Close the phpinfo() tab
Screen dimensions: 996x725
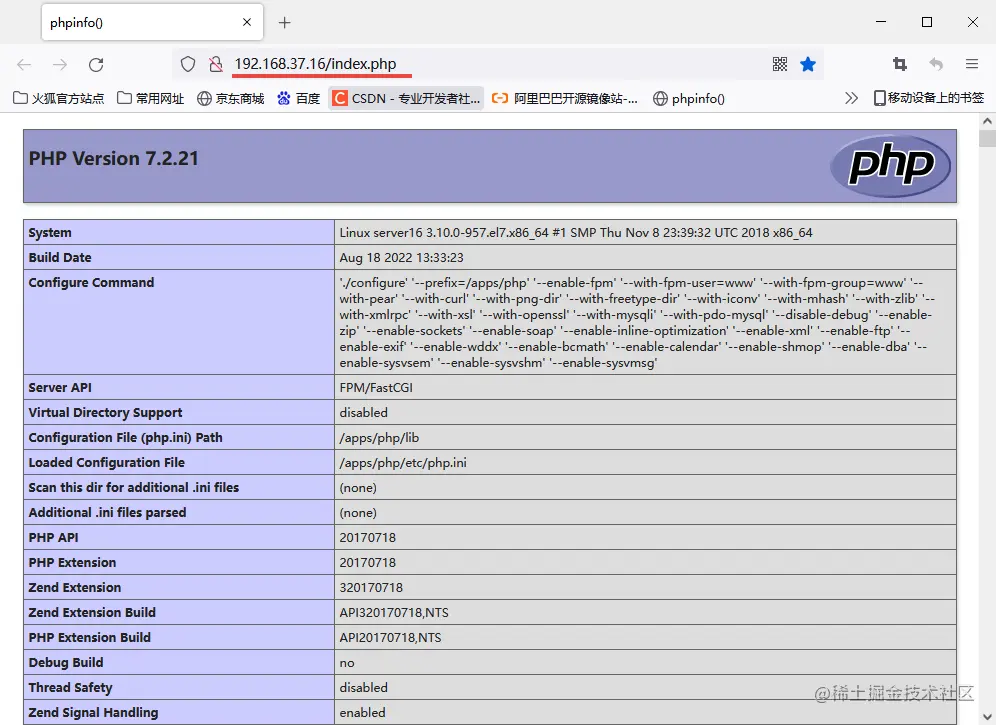coord(247,22)
